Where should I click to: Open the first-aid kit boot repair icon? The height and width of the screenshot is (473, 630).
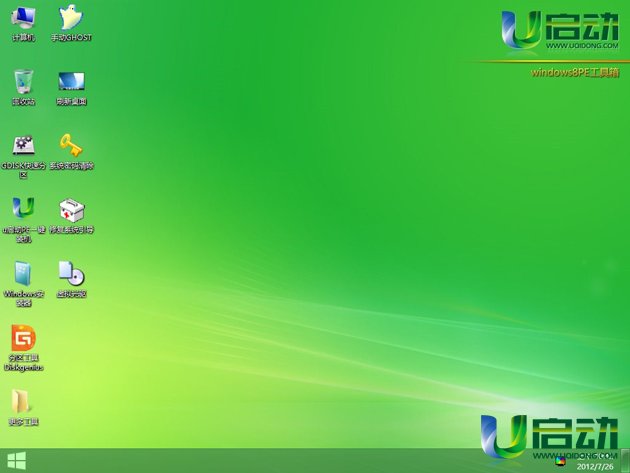72,210
